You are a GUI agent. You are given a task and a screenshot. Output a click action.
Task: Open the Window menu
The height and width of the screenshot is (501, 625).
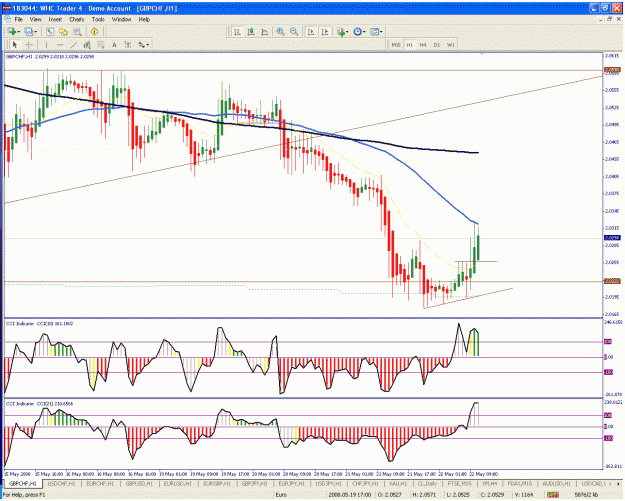(121, 19)
